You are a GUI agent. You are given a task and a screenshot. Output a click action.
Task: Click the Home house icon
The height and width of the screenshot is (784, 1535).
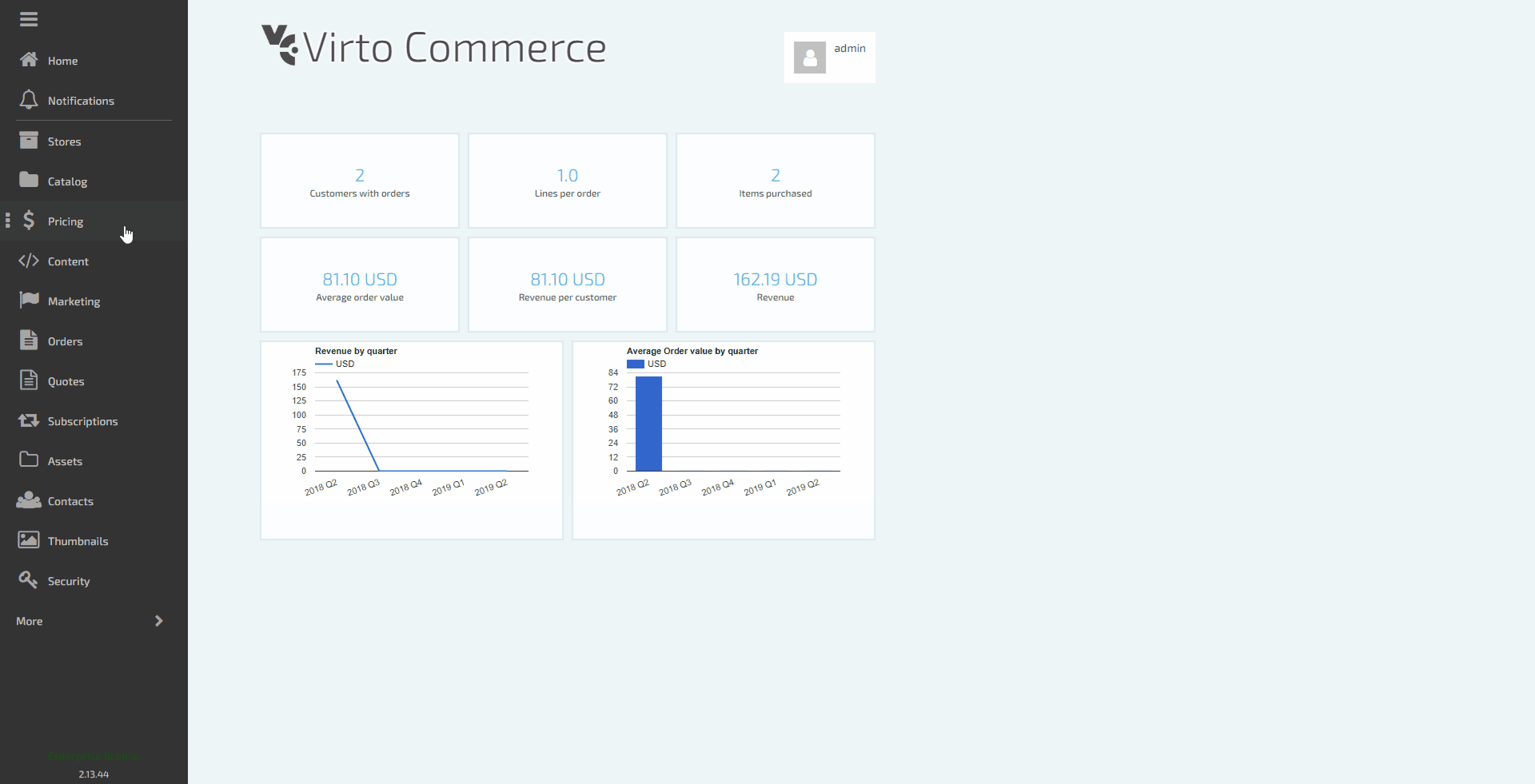point(29,60)
